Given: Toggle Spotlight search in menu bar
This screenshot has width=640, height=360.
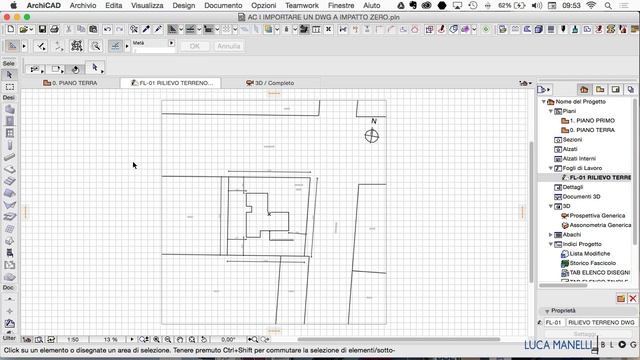Looking at the screenshot, I should 608,6.
